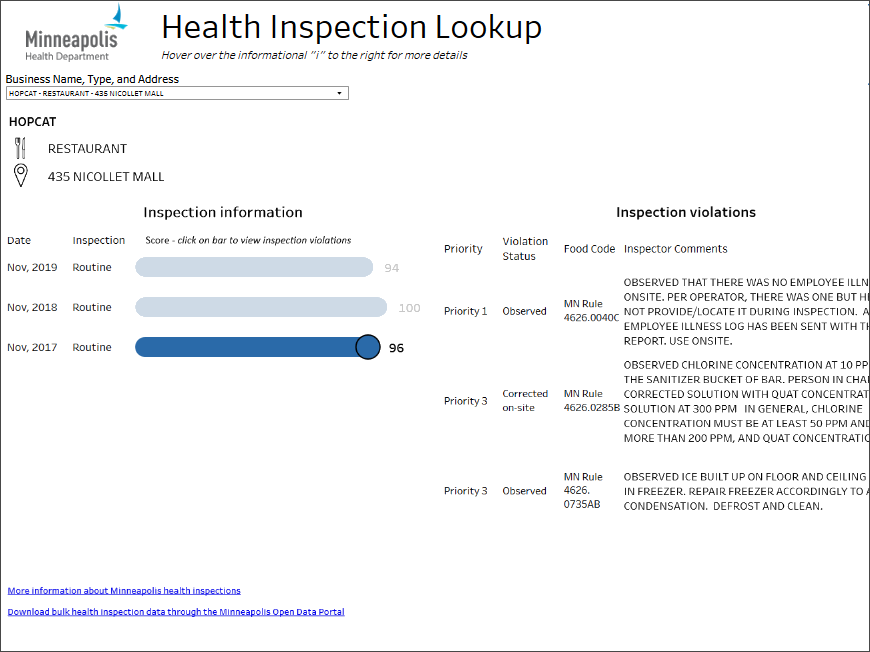Click the dropdown arrow of the business selector
870x652 pixels.
point(340,93)
